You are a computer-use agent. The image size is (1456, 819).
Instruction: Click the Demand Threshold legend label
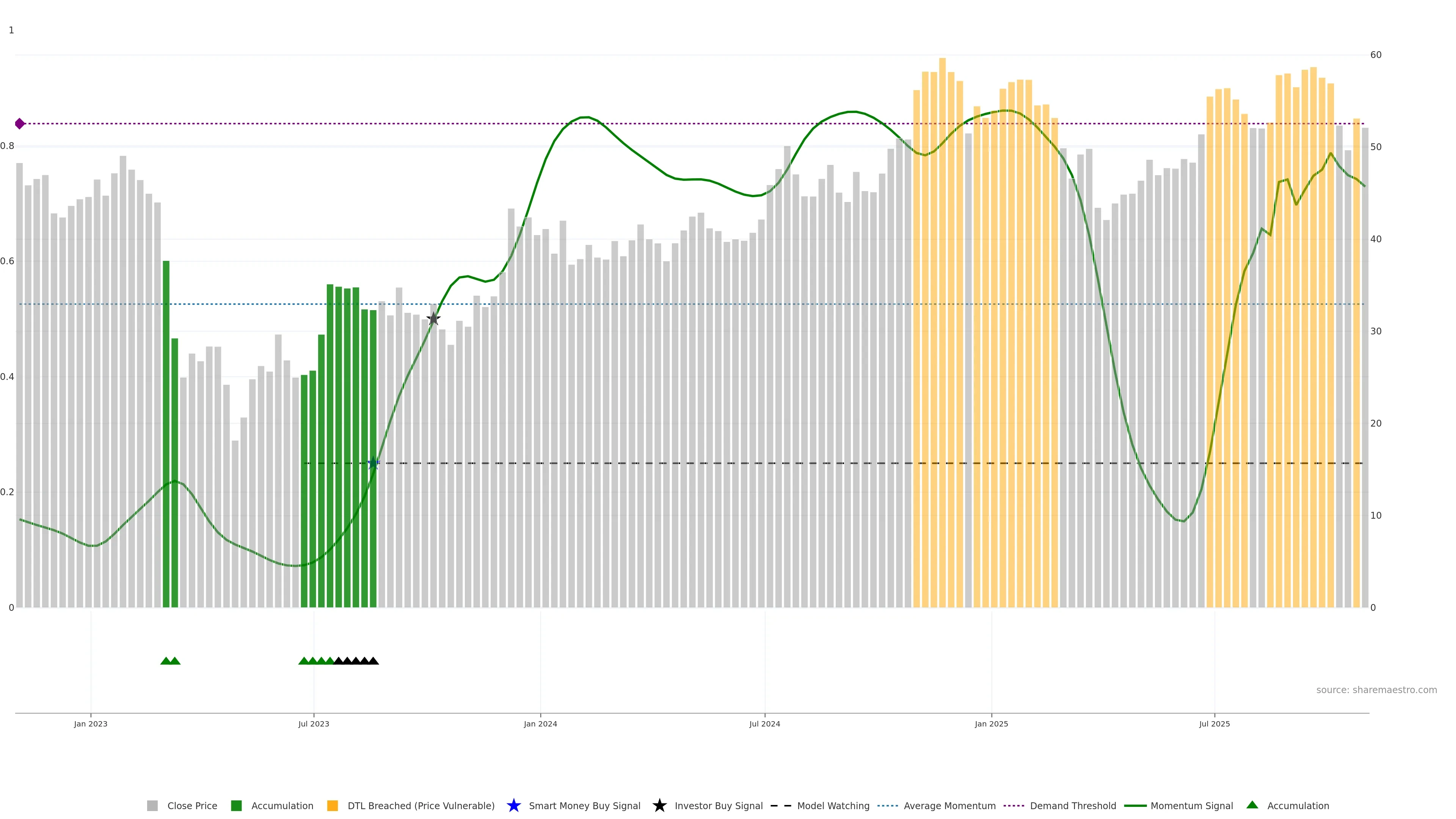pos(1073,805)
